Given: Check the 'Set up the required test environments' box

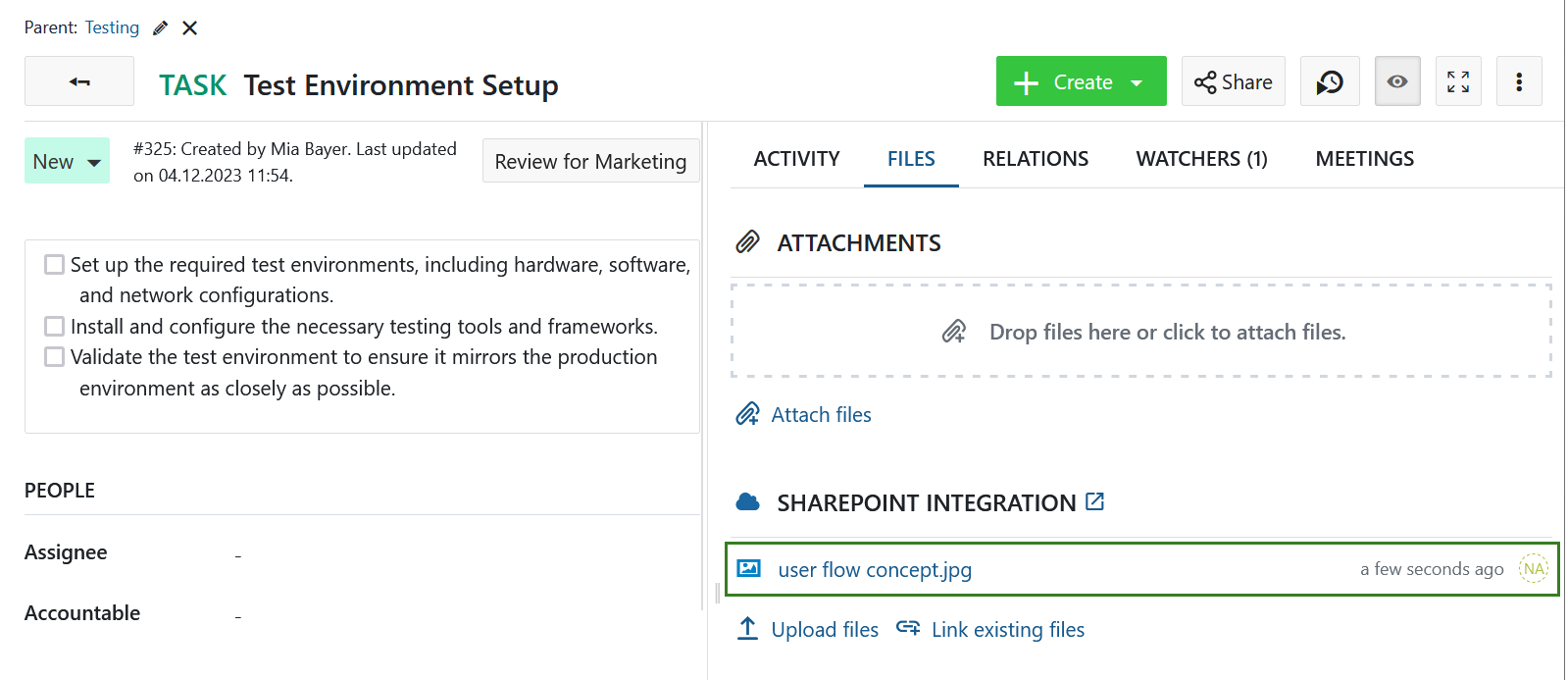Looking at the screenshot, I should (55, 265).
